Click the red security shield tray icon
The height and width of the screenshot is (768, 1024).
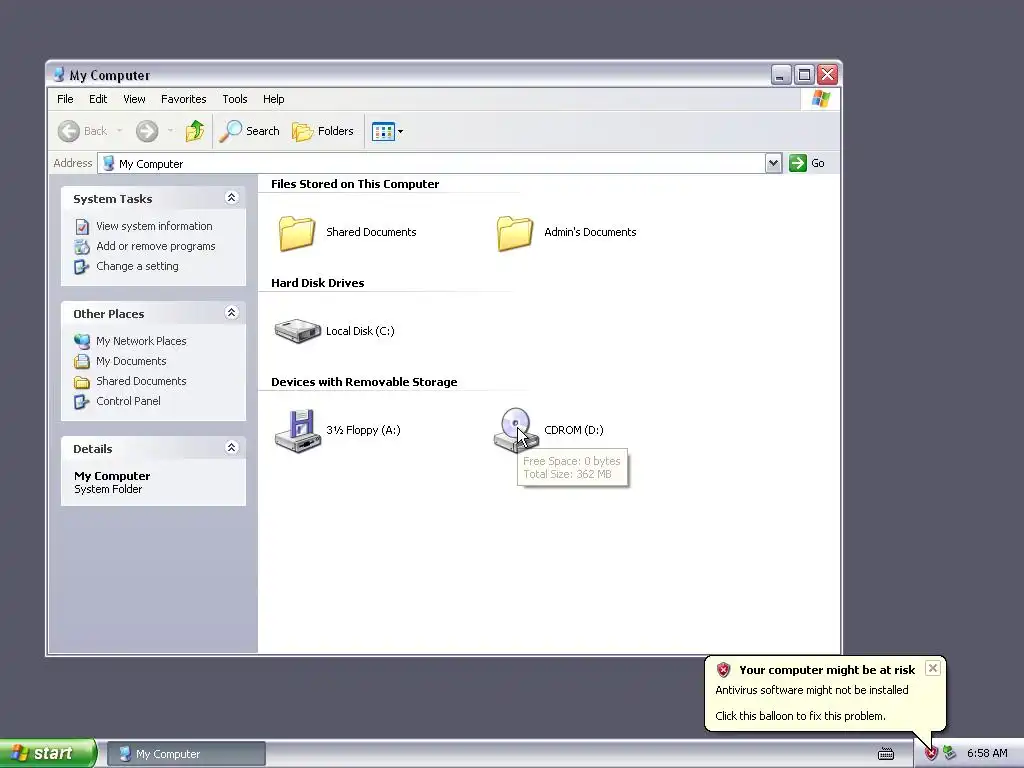tap(930, 753)
